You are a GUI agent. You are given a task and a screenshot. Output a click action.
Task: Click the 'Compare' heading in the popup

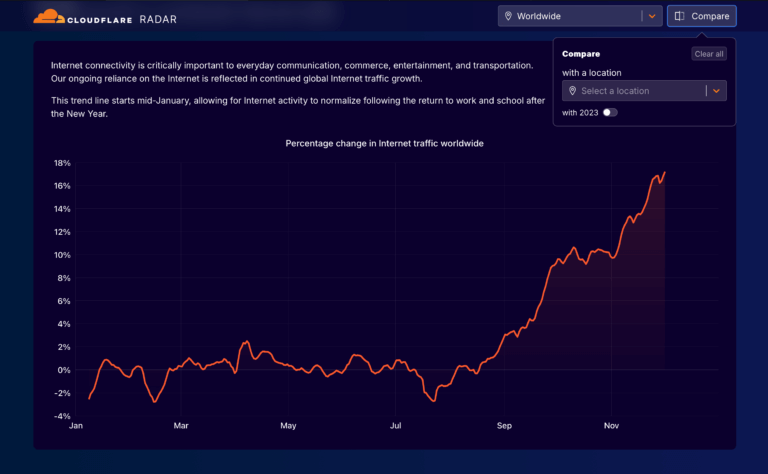click(581, 54)
